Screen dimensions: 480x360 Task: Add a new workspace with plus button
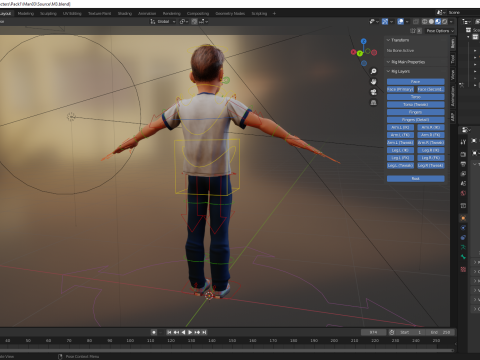point(274,14)
